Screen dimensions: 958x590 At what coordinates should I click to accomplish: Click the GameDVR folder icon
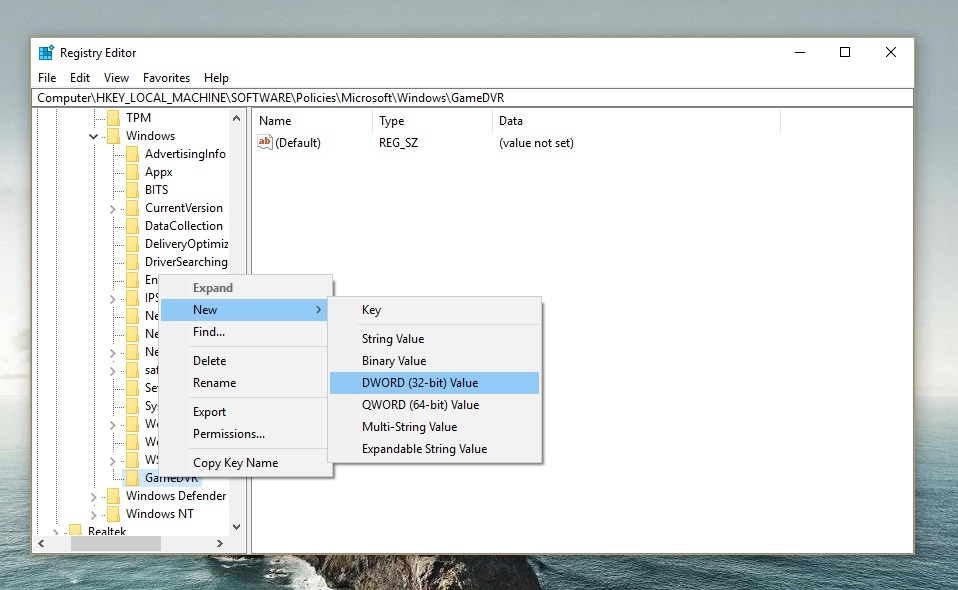[x=133, y=478]
